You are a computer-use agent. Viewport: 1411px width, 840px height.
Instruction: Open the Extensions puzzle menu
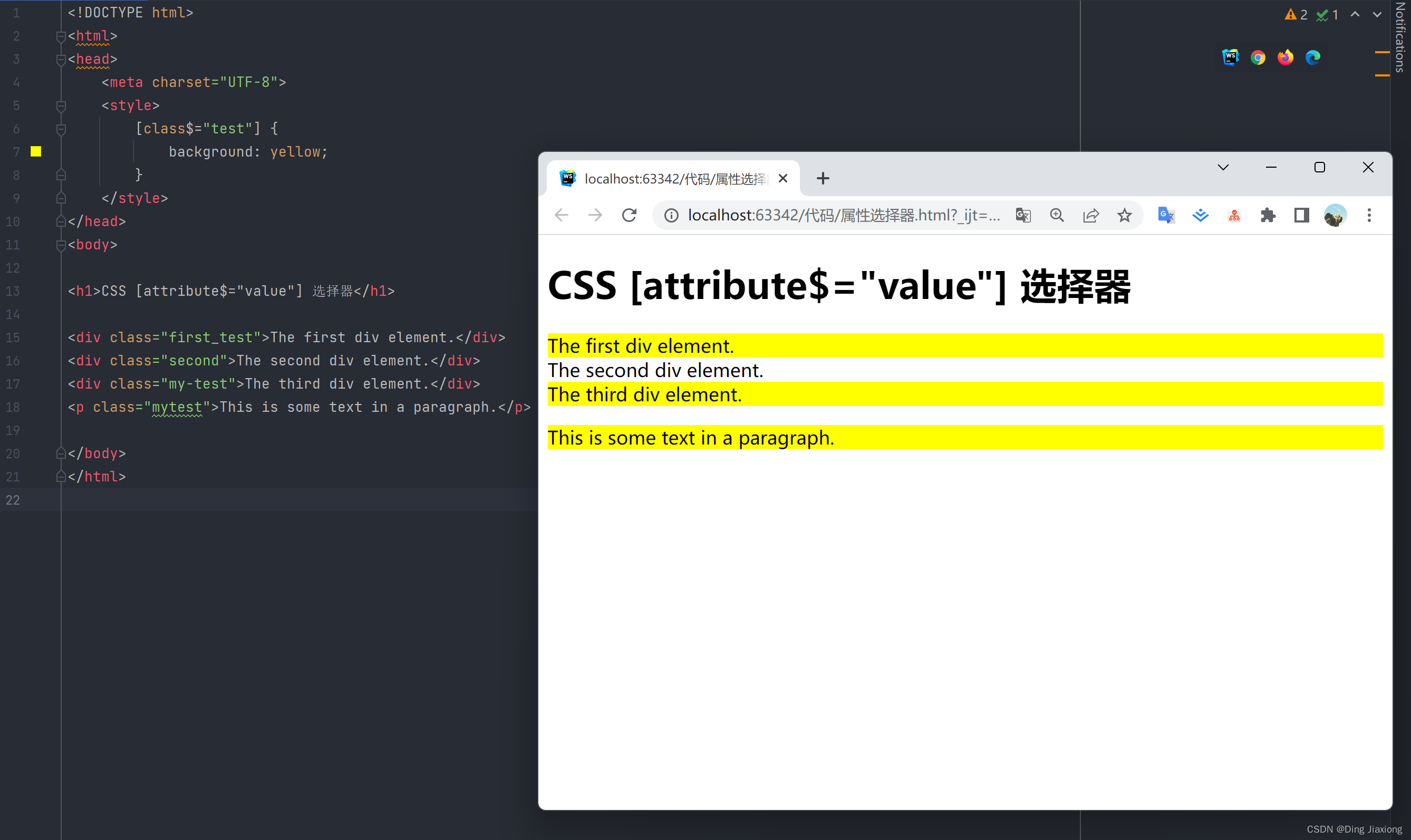point(1268,216)
